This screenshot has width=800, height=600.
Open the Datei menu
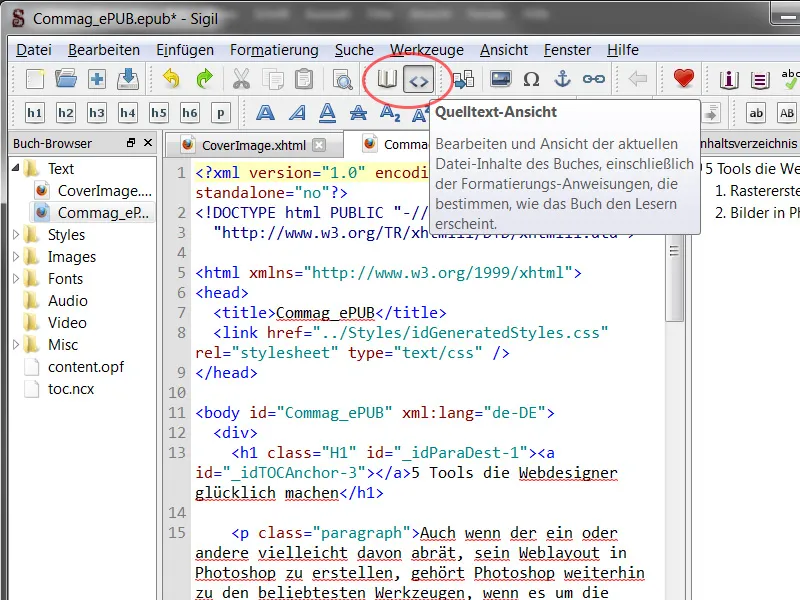34,50
